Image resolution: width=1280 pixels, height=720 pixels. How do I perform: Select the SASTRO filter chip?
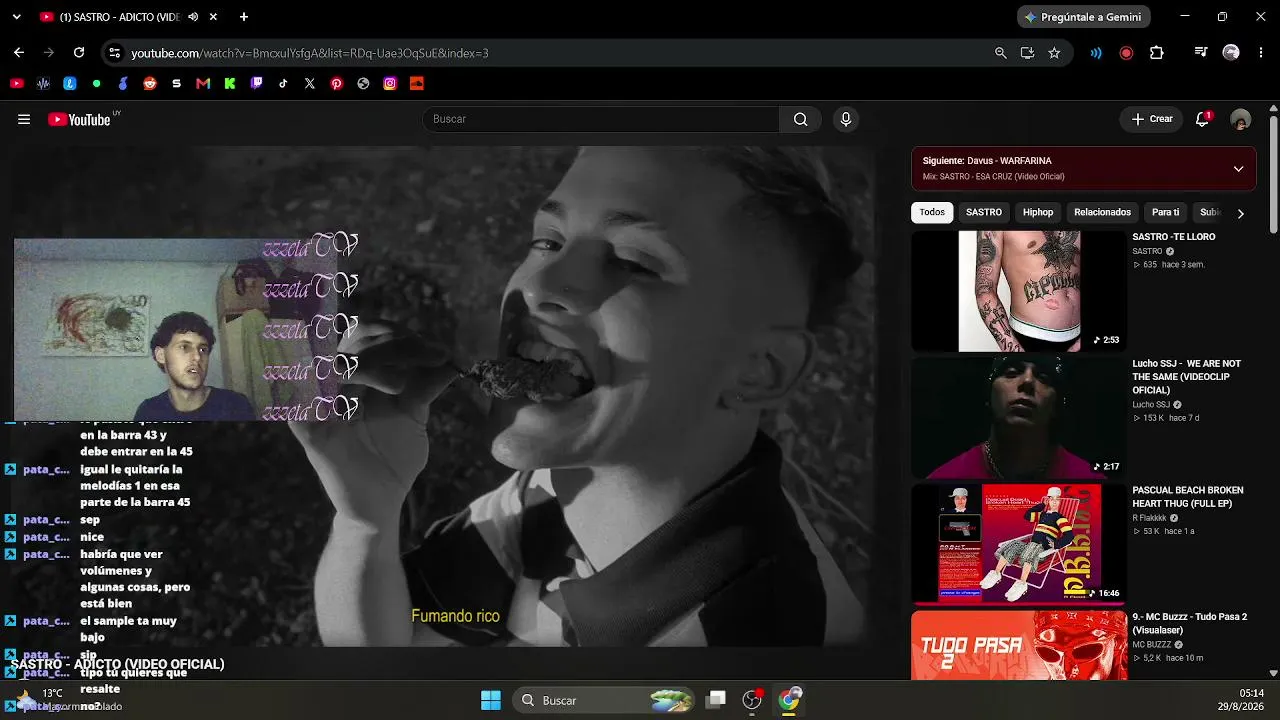point(984,212)
